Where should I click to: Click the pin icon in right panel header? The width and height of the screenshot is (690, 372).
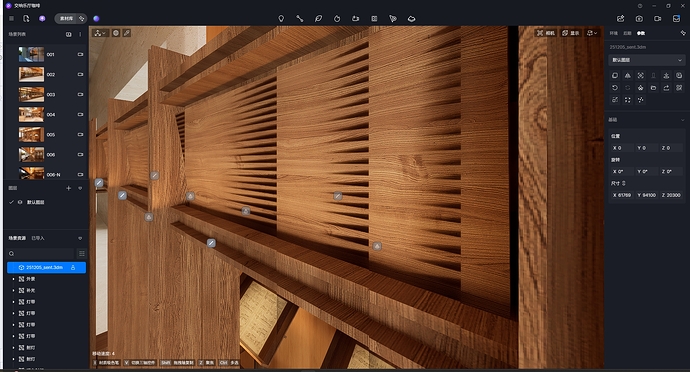[683, 33]
